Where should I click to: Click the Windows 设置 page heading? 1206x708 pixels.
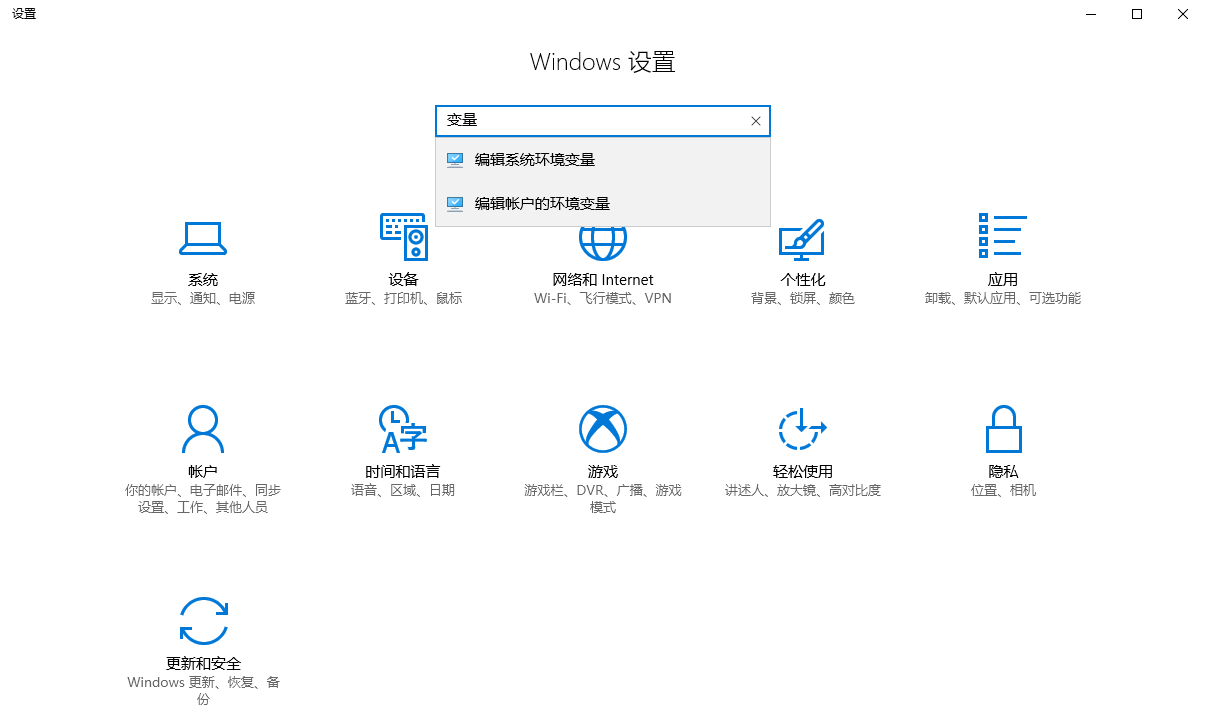[603, 62]
